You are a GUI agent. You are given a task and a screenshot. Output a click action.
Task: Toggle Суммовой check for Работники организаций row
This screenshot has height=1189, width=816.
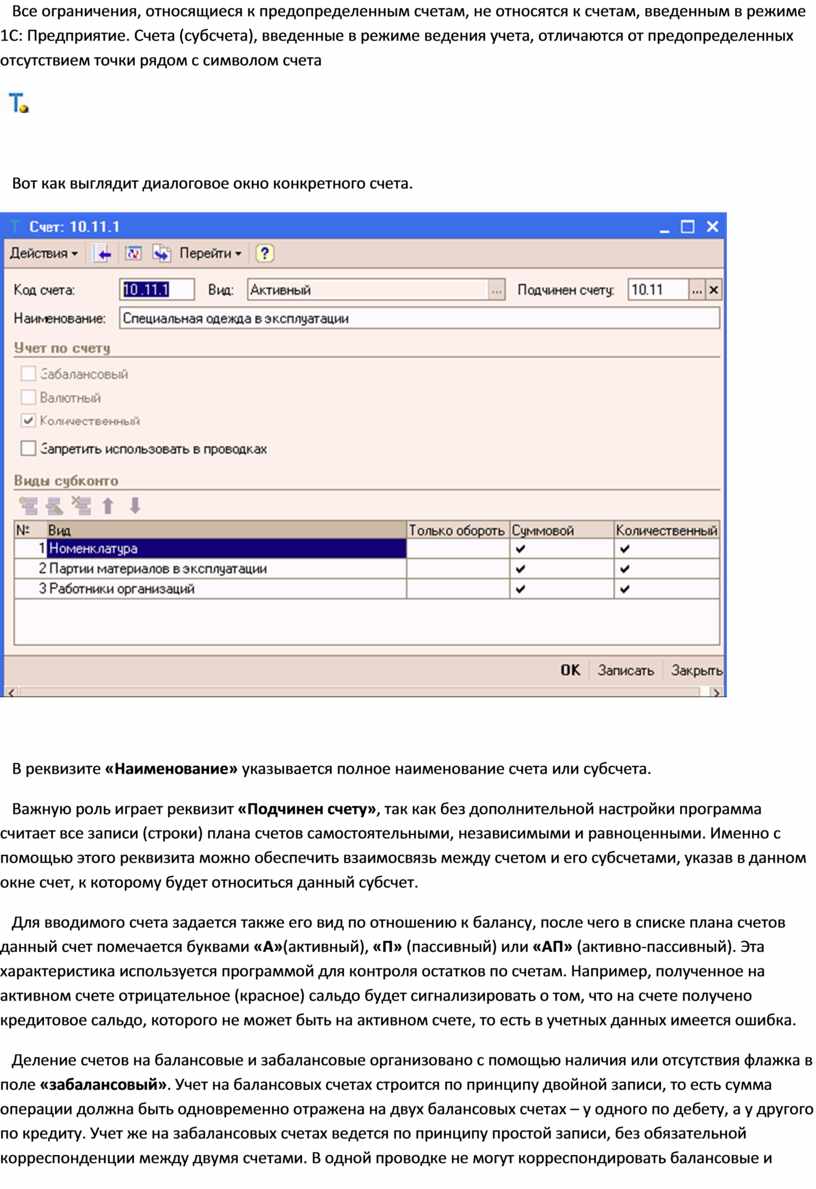click(x=520, y=589)
